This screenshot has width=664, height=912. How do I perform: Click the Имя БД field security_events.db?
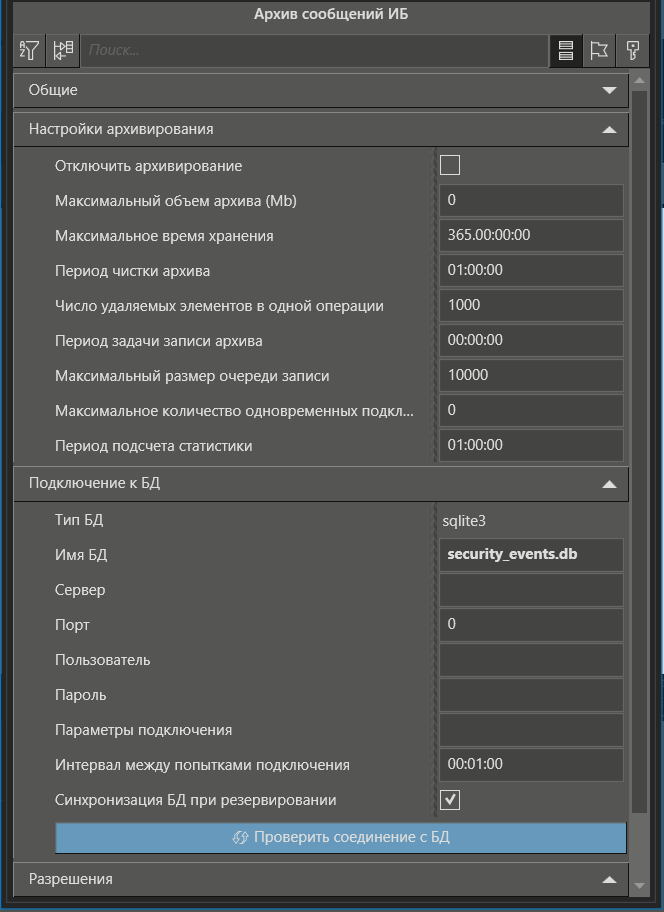(x=531, y=555)
